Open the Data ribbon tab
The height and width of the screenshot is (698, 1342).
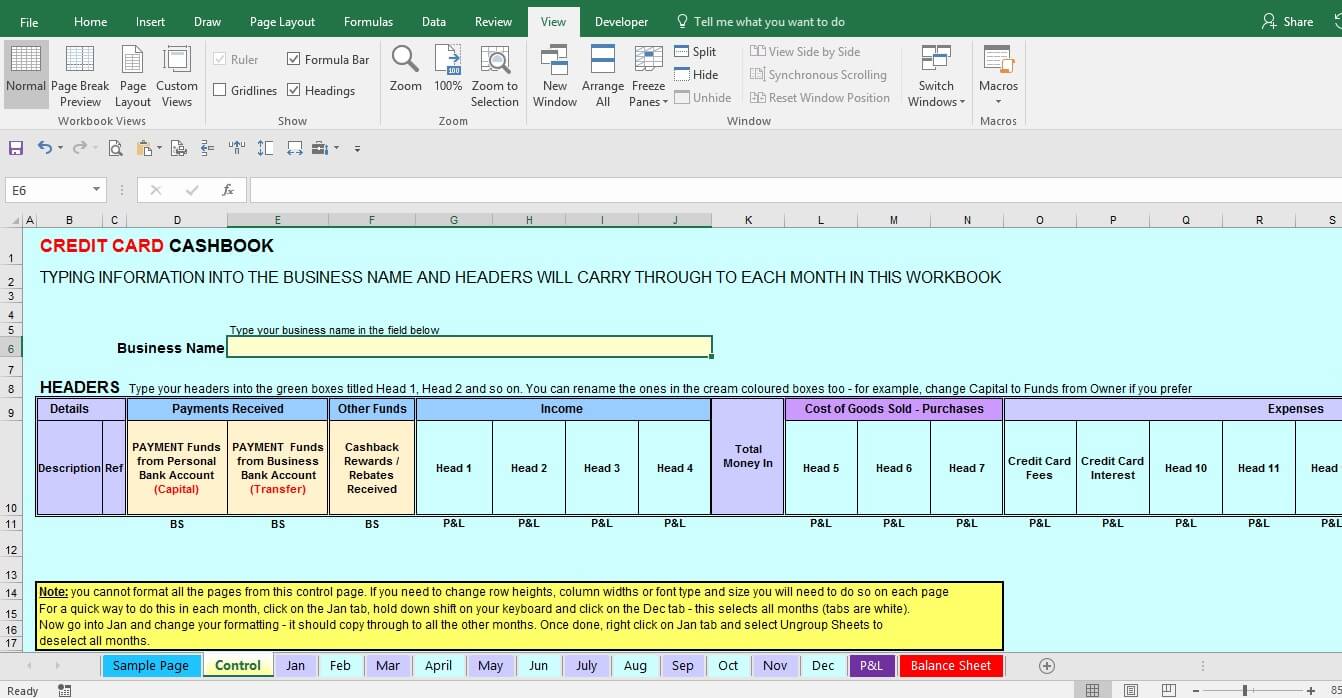434,21
